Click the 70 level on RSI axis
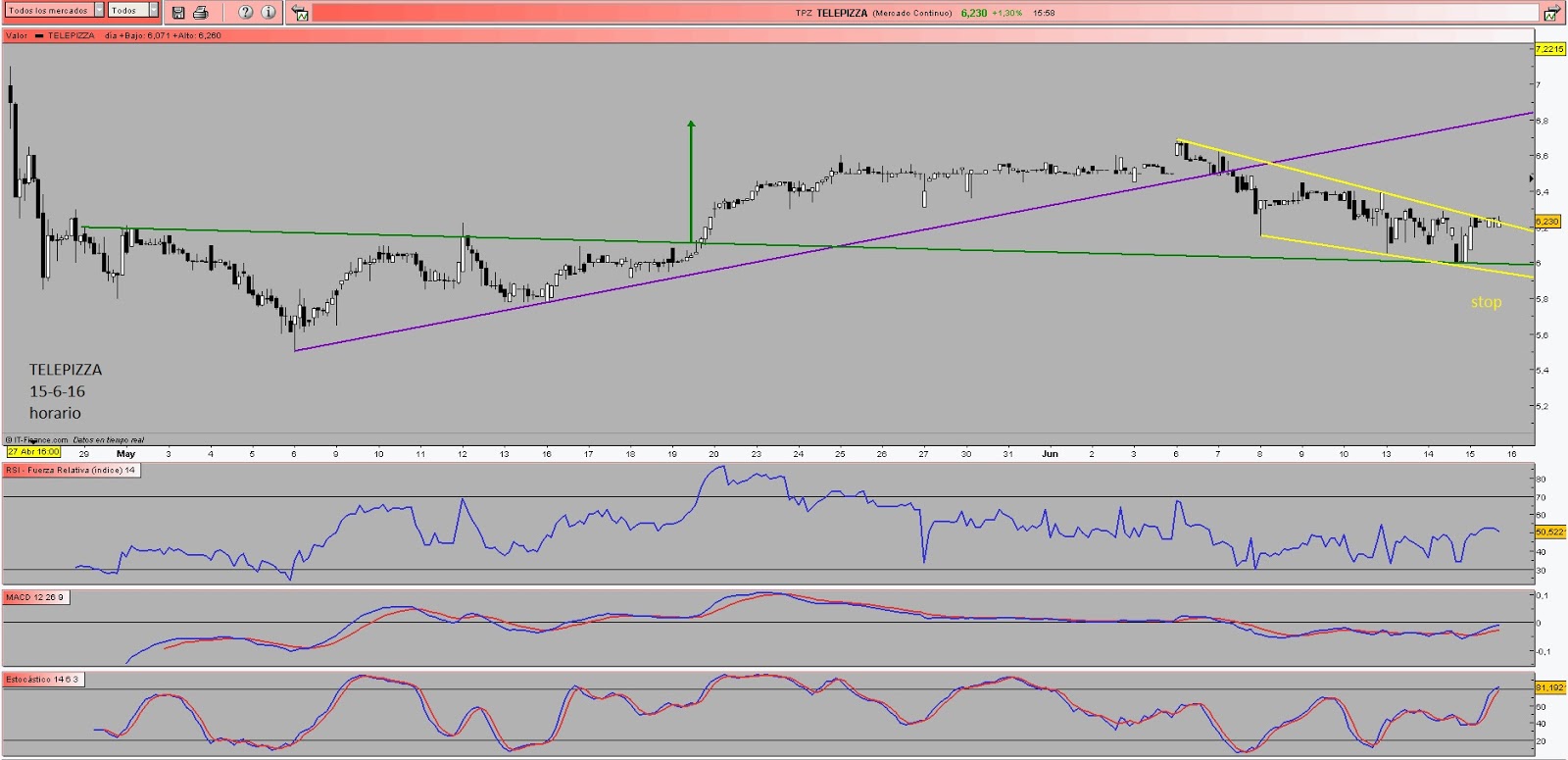The width and height of the screenshot is (1568, 760). click(1542, 497)
